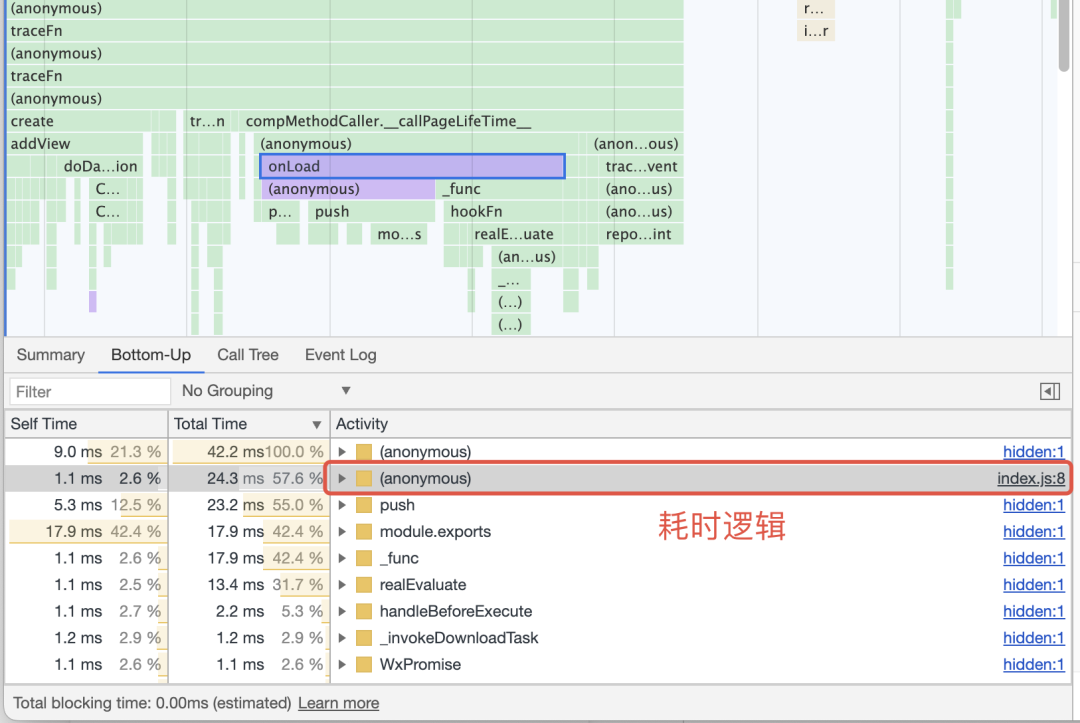
Task: Expand the realEvaluate activity row
Action: click(x=342, y=585)
